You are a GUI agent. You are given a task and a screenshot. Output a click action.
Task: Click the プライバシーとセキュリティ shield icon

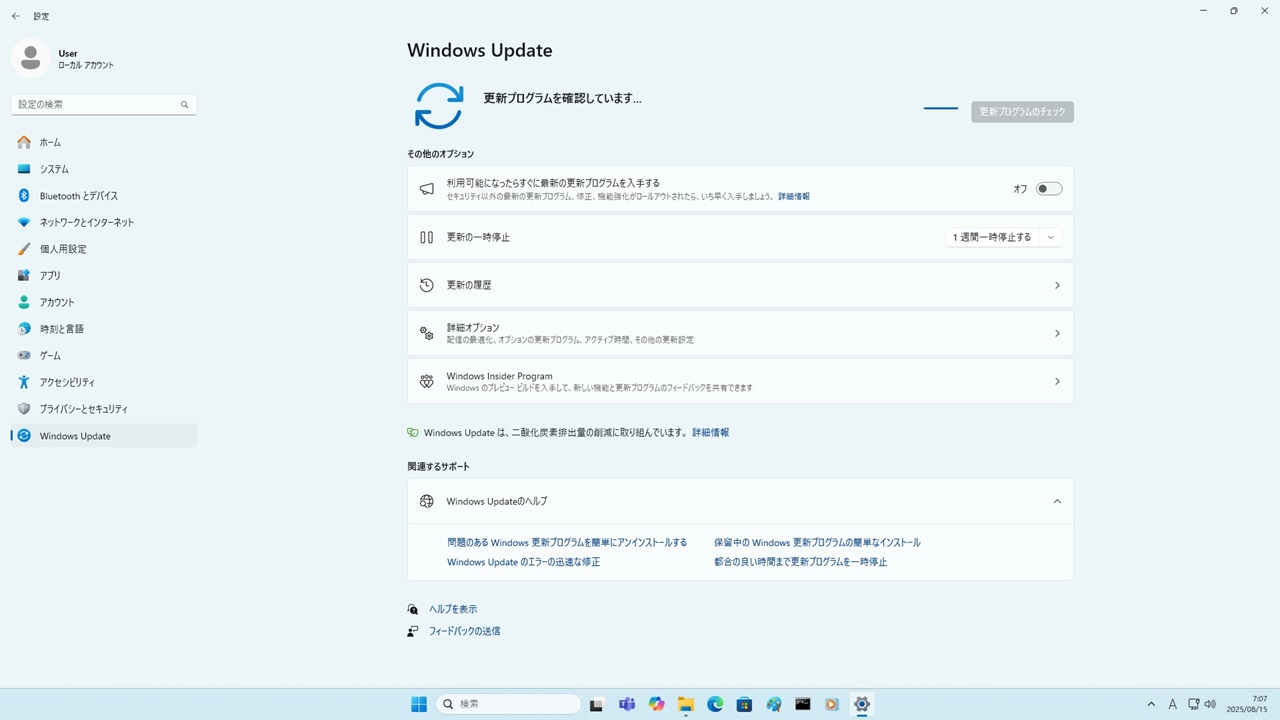tap(24, 409)
